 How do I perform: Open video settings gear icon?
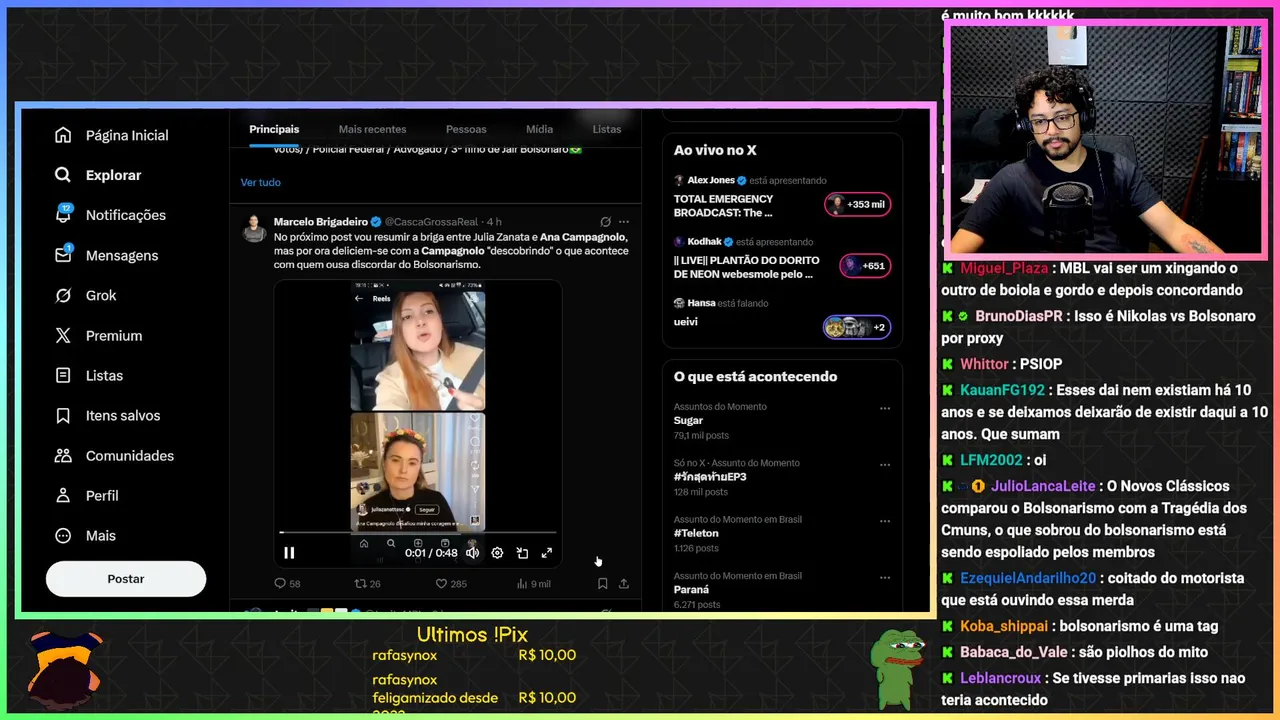click(497, 552)
